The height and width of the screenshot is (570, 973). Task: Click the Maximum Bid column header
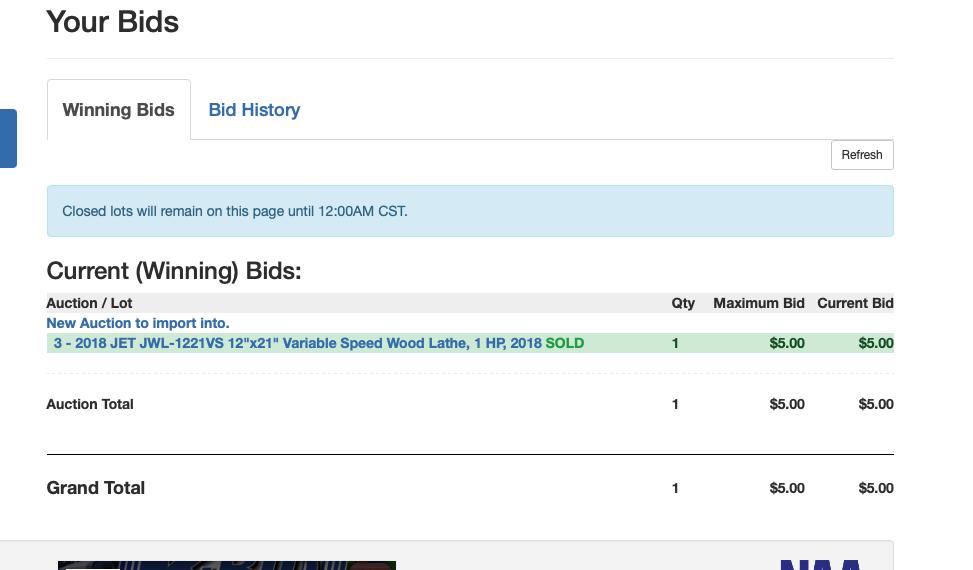(758, 303)
